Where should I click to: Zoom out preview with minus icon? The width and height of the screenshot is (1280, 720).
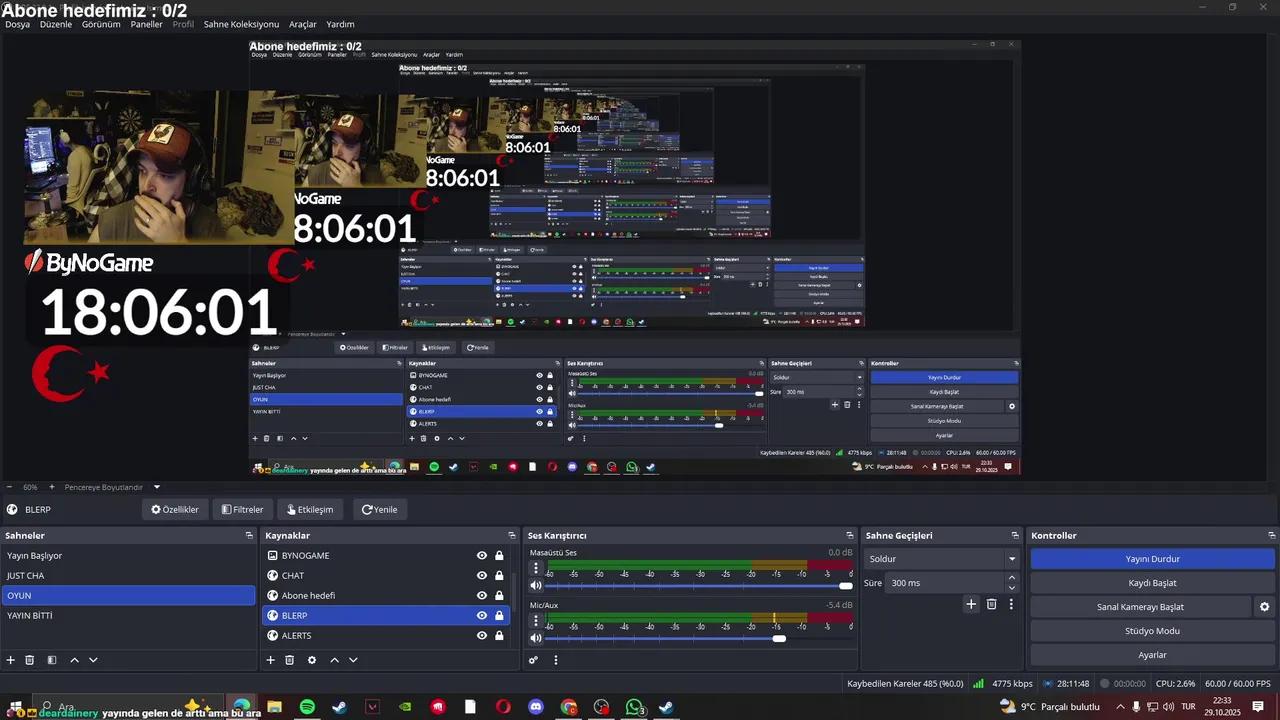tap(10, 487)
